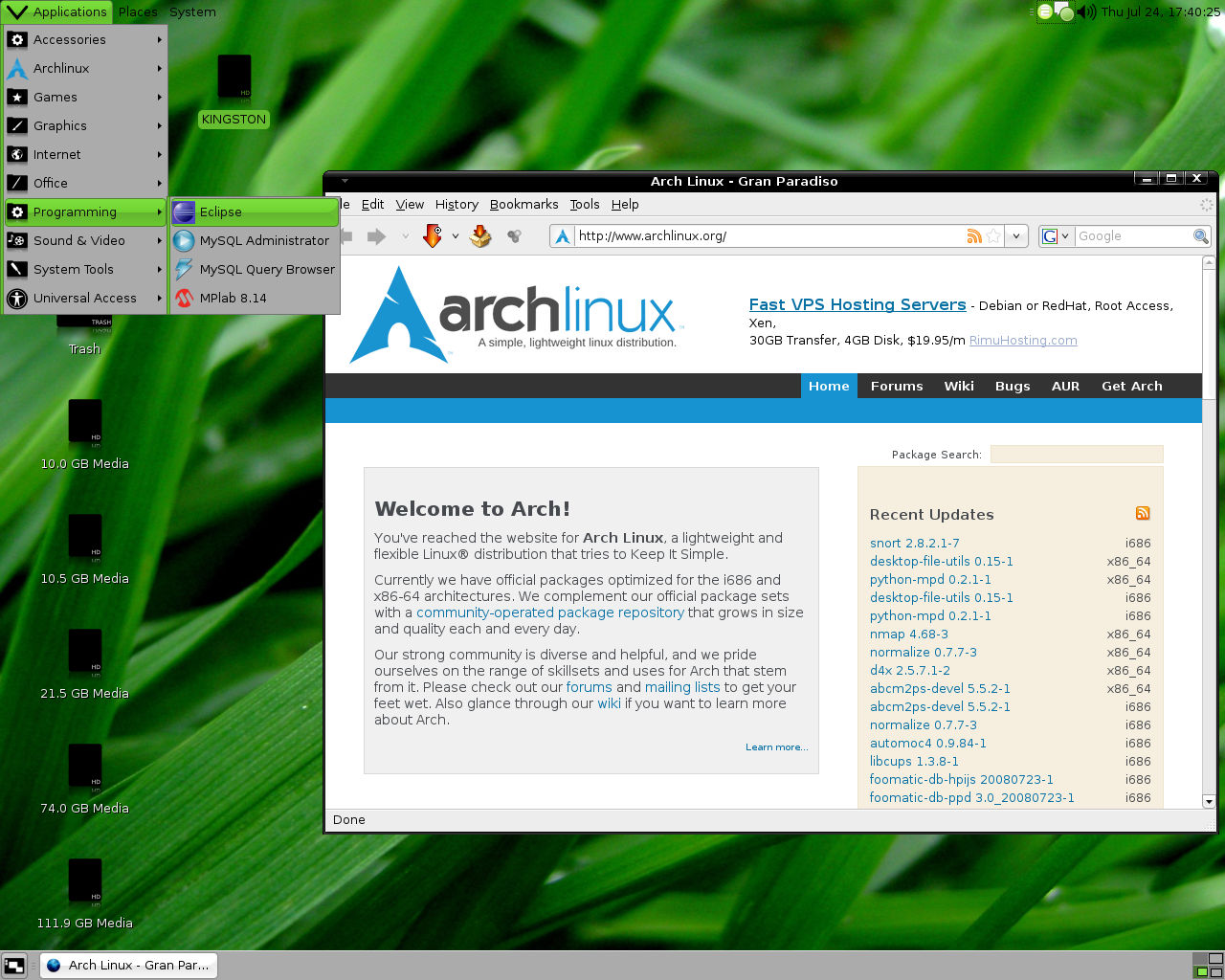The image size is (1225, 980).
Task: Open community-operated package repository link
Action: 550,612
